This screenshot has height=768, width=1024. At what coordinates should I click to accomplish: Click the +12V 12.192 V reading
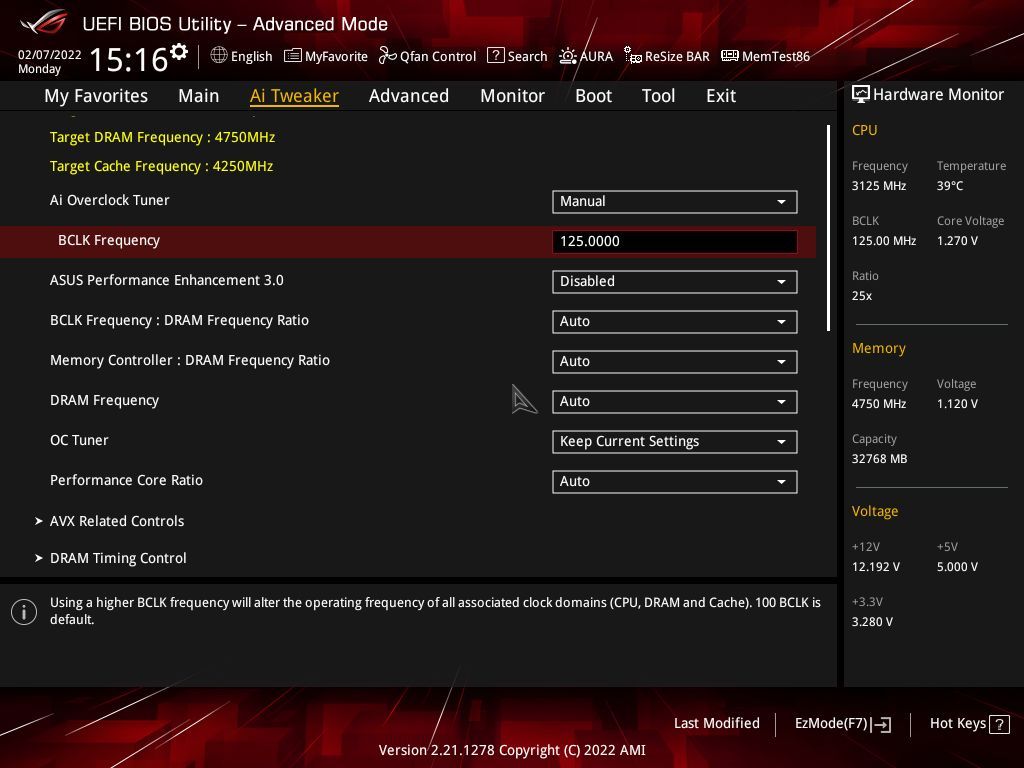pyautogui.click(x=876, y=567)
